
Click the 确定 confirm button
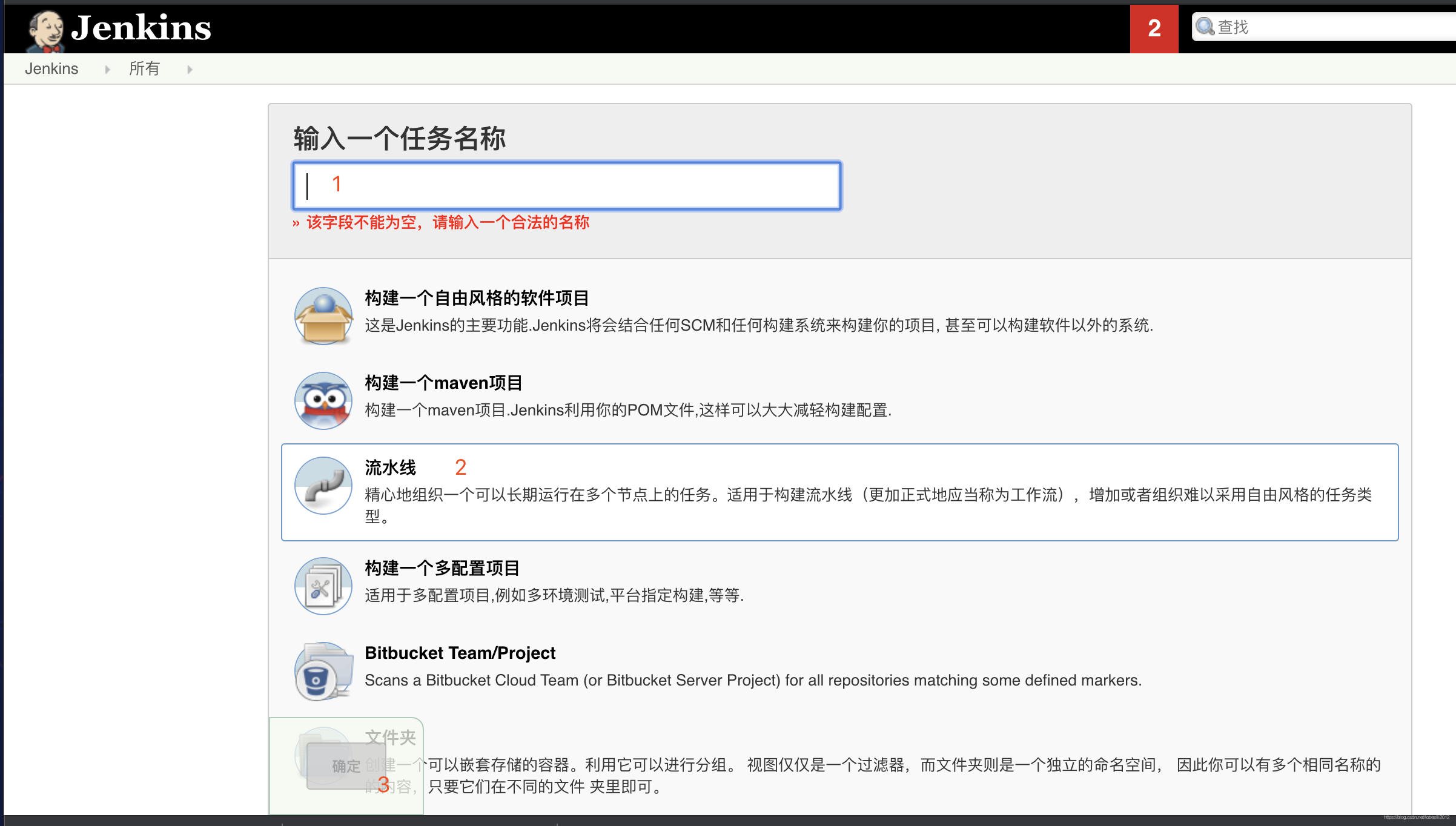(346, 766)
